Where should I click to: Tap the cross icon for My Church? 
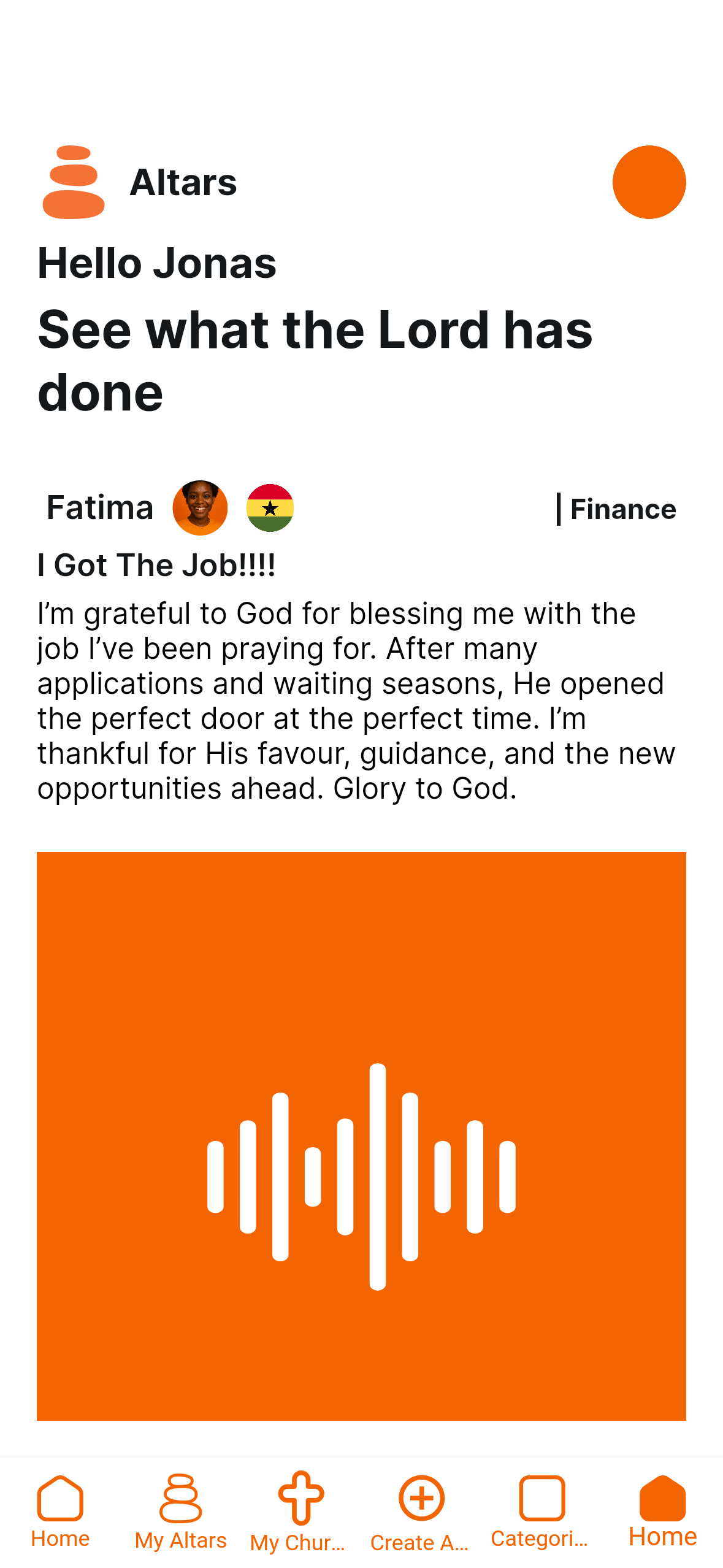coord(300,1497)
